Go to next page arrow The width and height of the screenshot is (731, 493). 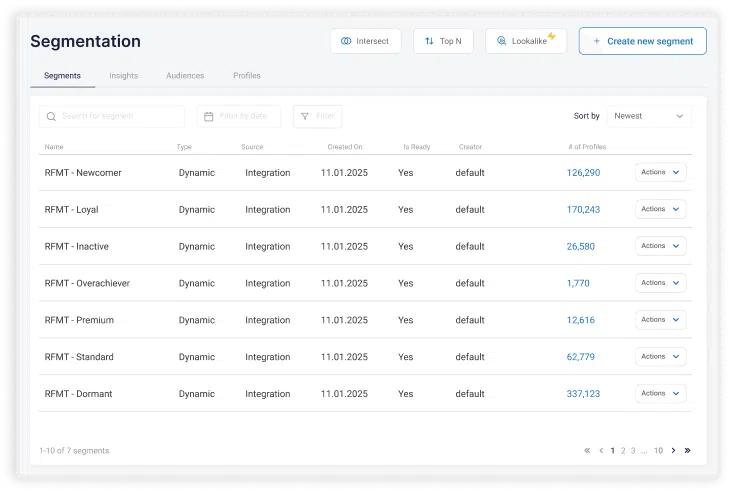click(673, 451)
